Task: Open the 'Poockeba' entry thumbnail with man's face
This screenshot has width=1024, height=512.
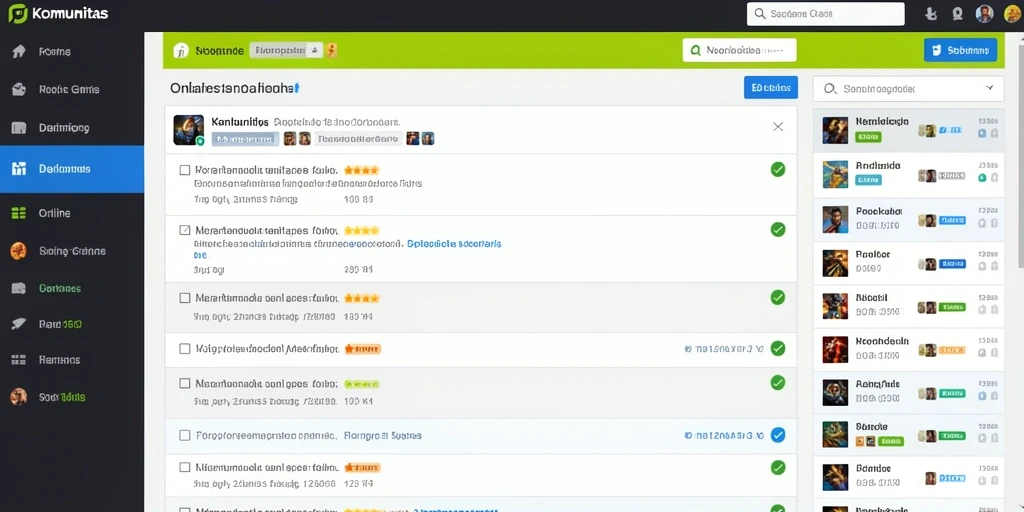Action: pos(835,219)
